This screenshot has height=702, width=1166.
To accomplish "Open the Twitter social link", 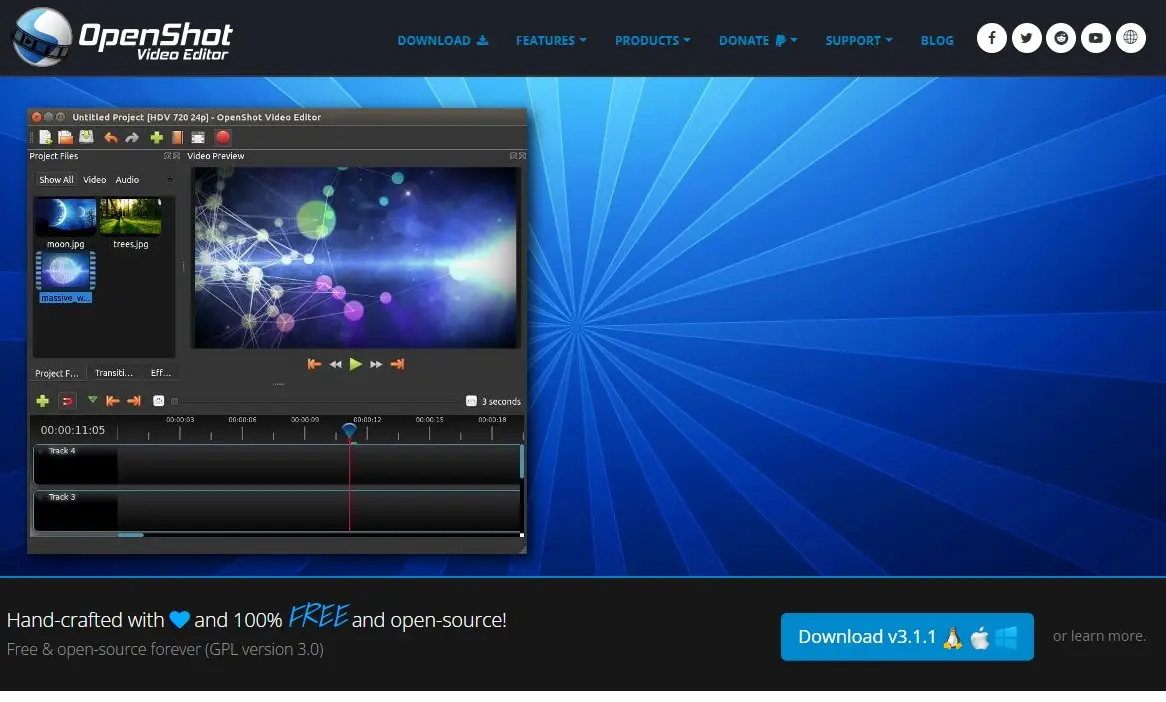I will (x=1026, y=38).
